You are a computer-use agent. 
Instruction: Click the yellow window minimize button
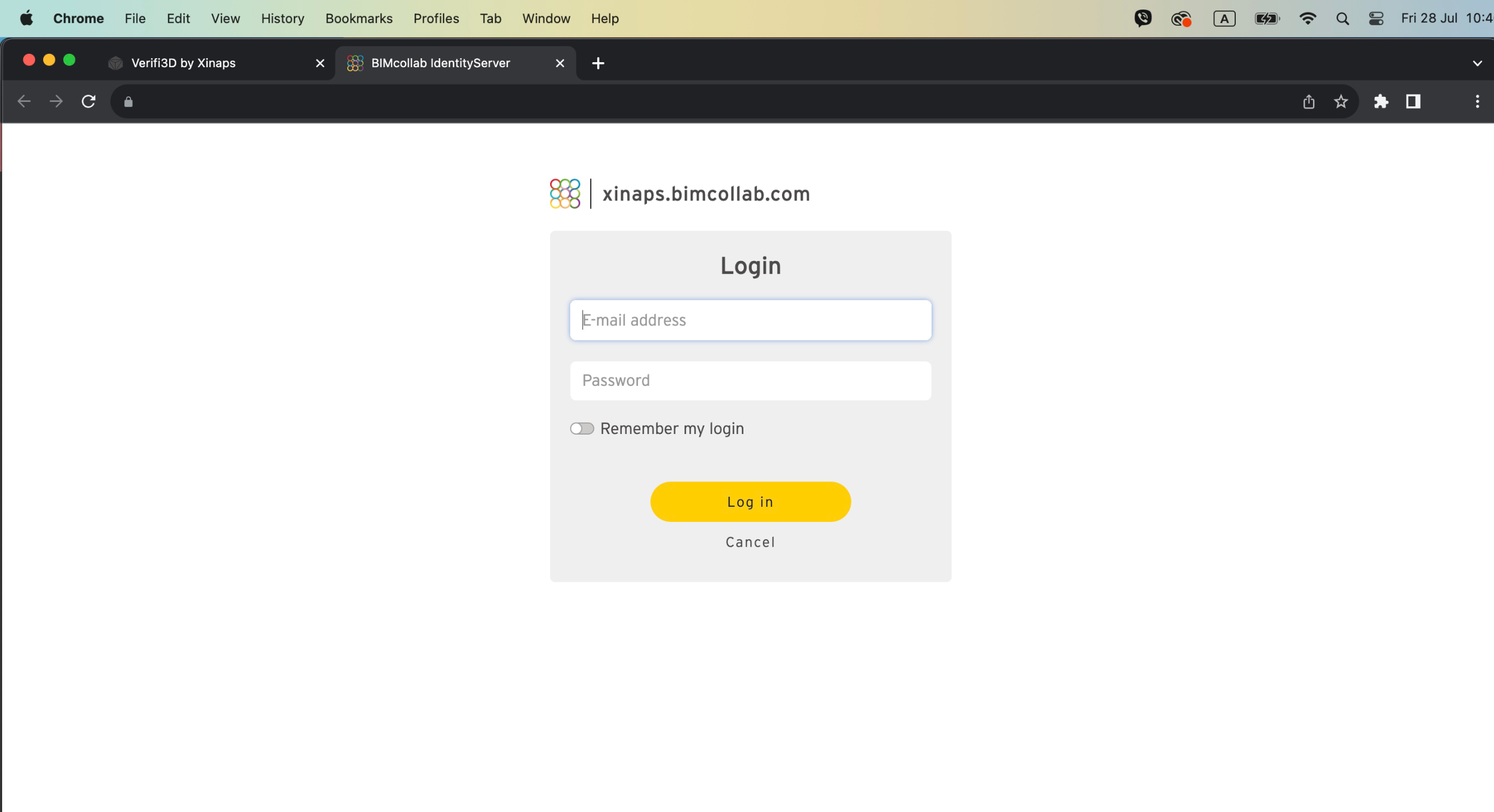point(49,60)
